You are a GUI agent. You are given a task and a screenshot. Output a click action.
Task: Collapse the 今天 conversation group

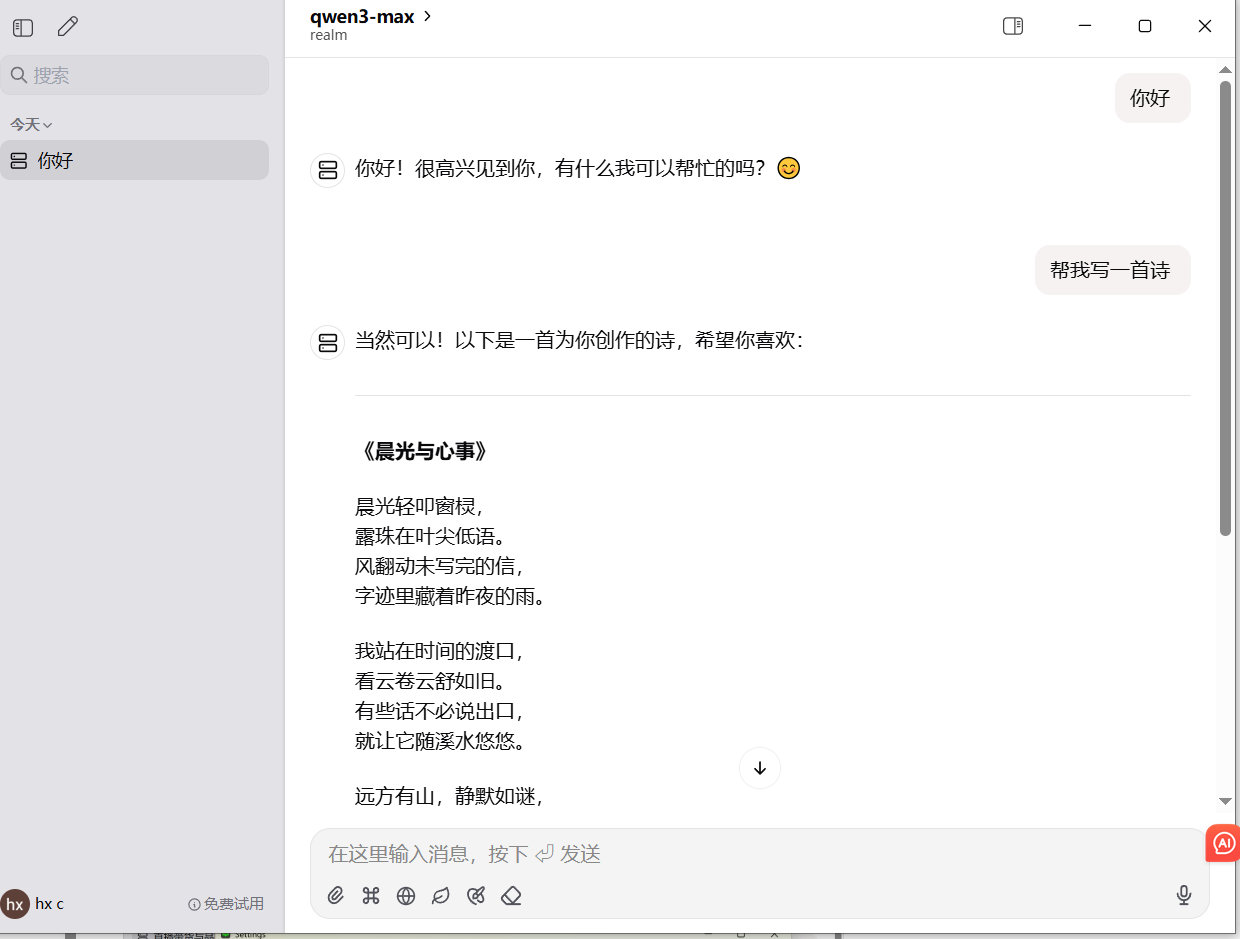[31, 124]
